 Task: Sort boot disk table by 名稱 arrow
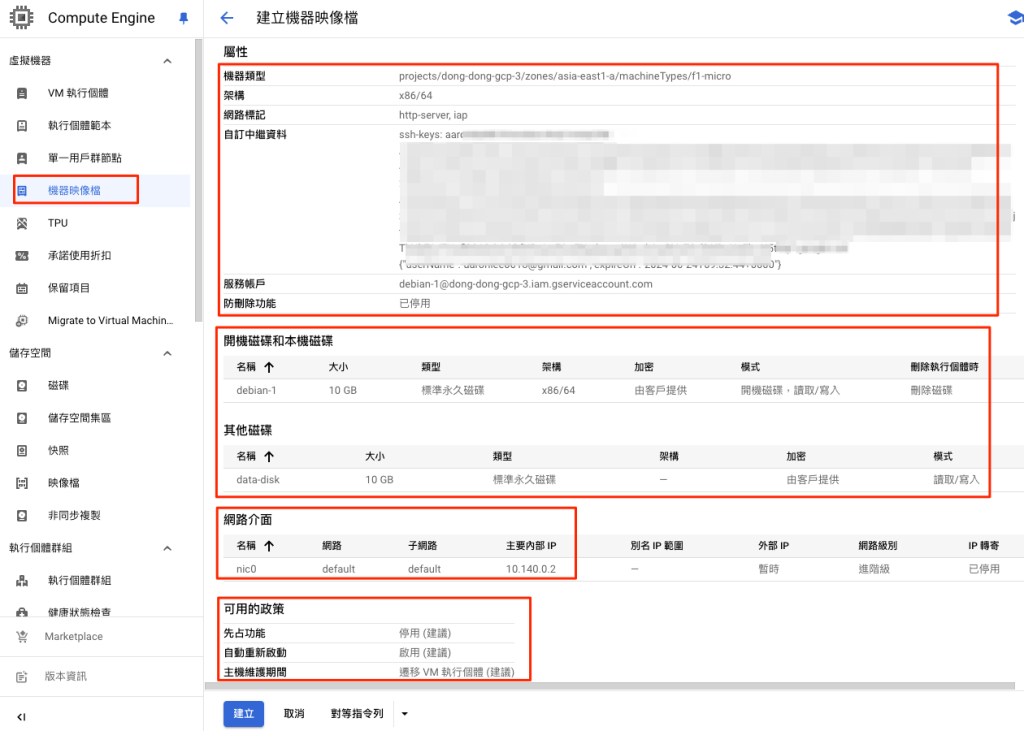point(269,367)
